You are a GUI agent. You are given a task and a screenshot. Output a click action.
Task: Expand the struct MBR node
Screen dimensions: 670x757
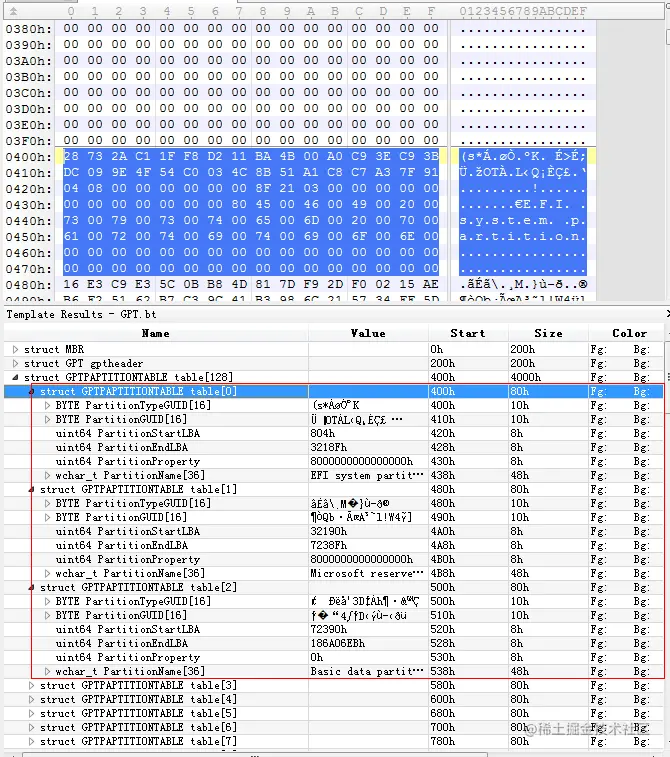[15, 349]
